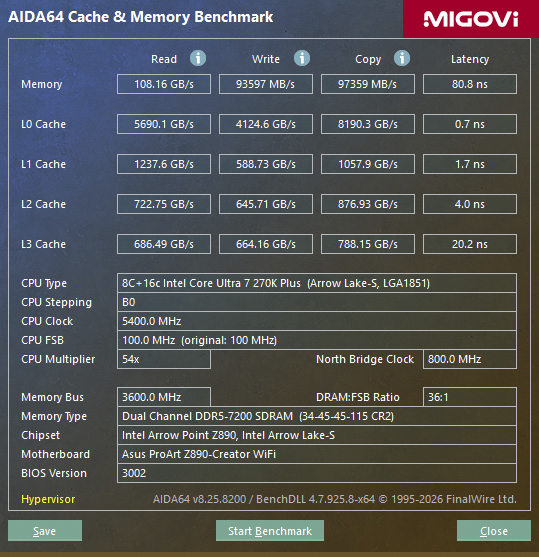The width and height of the screenshot is (539, 557).
Task: Save the benchmark results
Action: pos(45,530)
